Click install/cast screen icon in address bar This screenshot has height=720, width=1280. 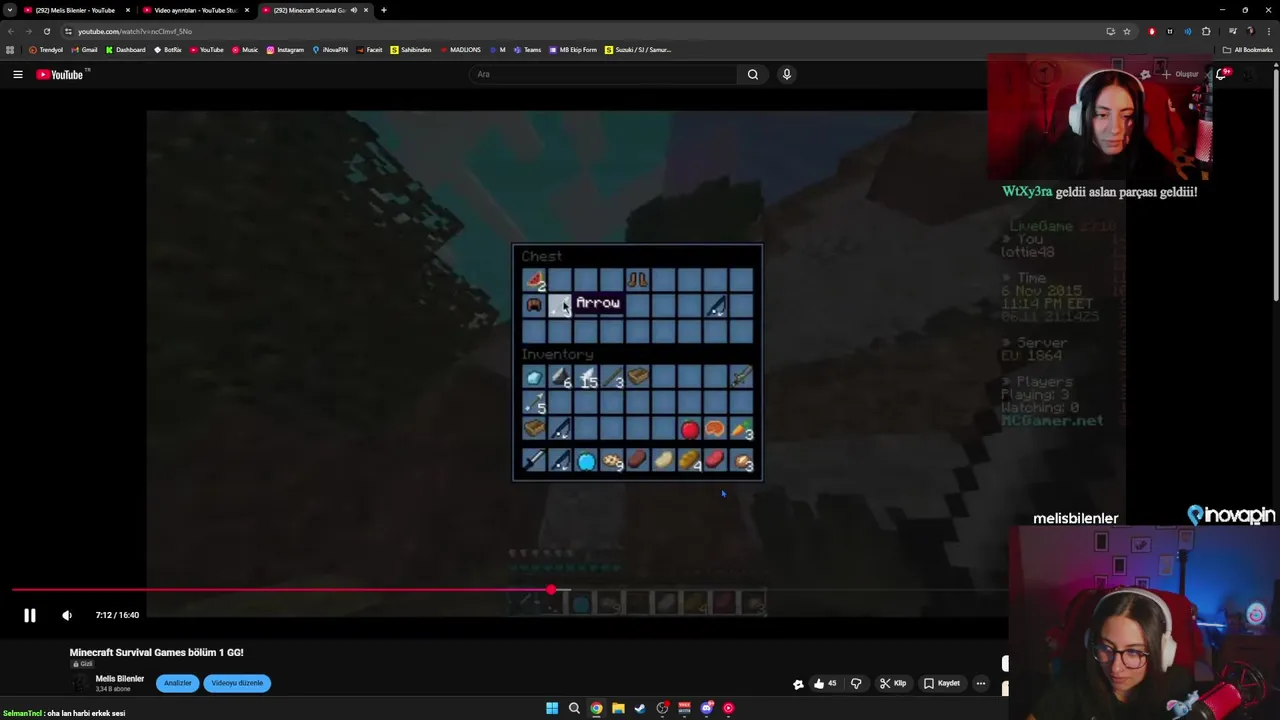pos(1110,31)
